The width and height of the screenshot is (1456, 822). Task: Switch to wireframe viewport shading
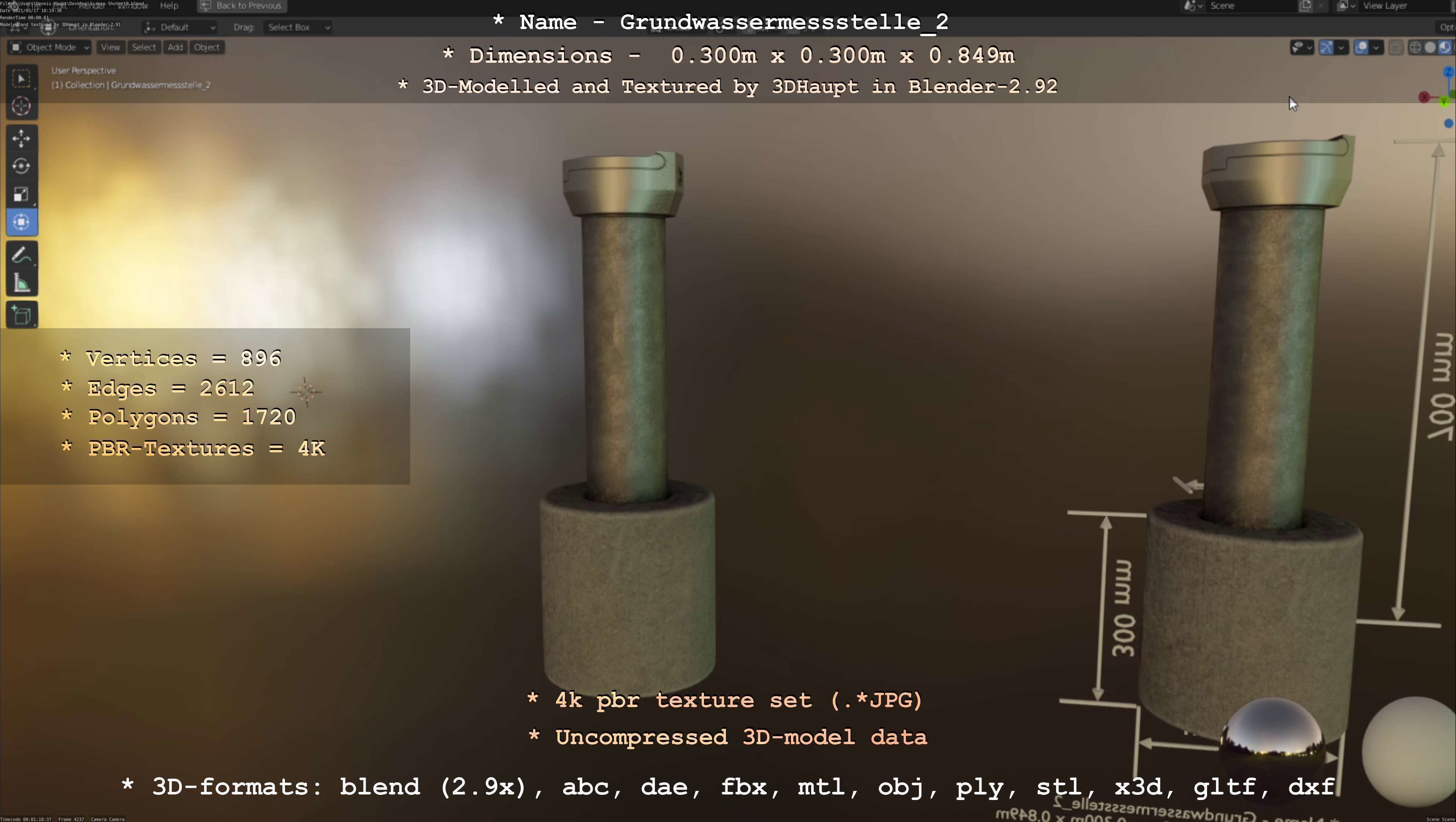point(1415,47)
